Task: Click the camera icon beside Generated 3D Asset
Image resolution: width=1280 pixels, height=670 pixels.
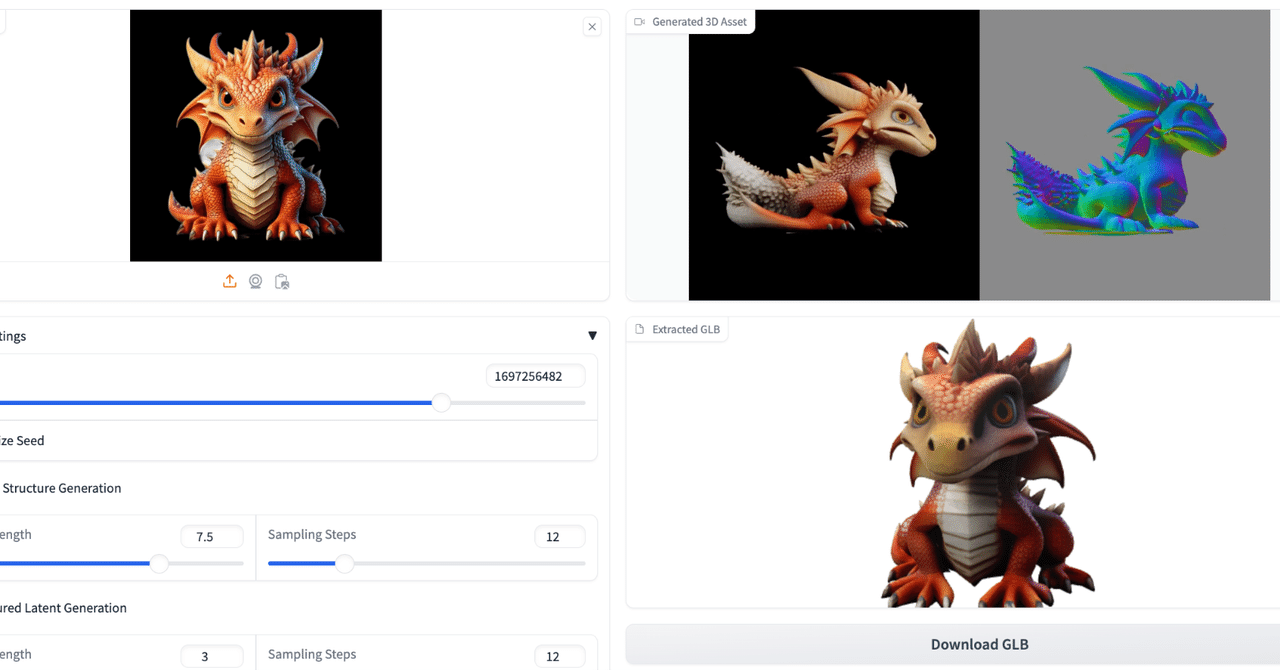Action: [x=639, y=20]
